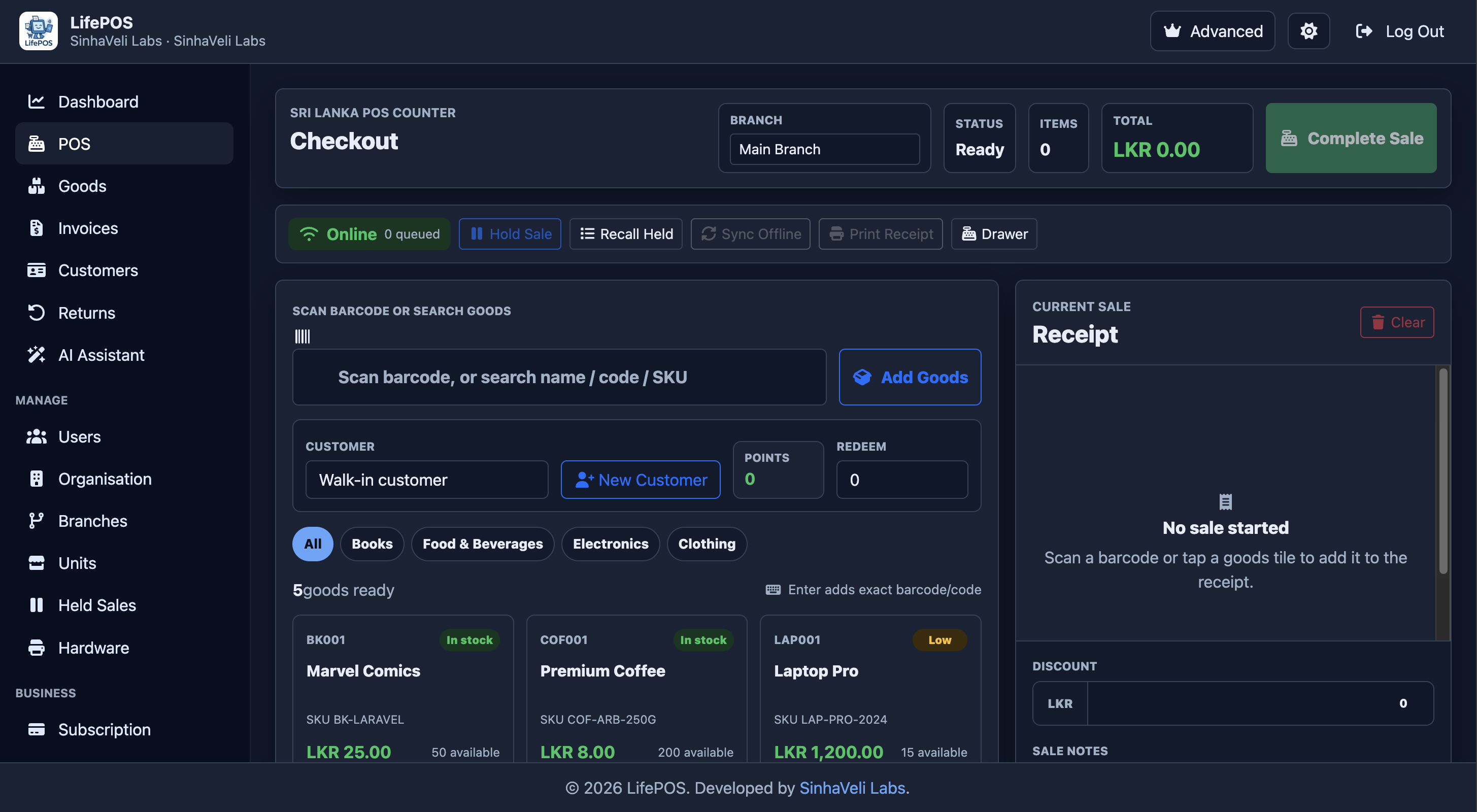The height and width of the screenshot is (812, 1477).
Task: Click the keyboard icon beside Enter hint
Action: click(x=773, y=590)
